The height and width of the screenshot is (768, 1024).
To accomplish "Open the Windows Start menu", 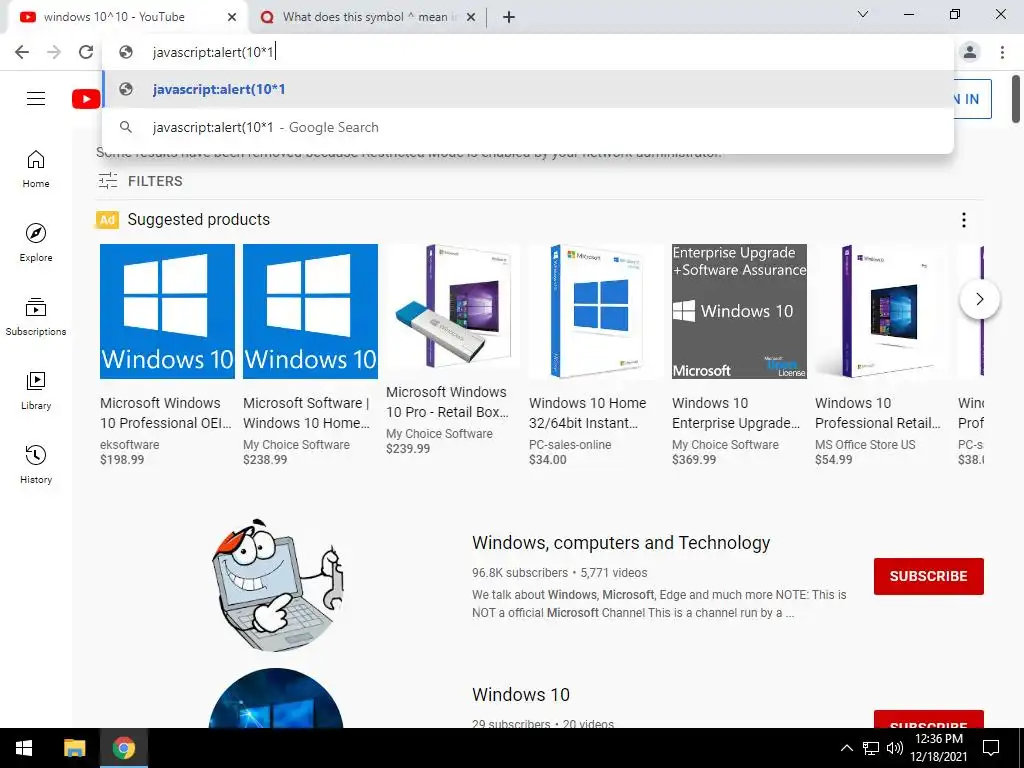I will pos(24,748).
